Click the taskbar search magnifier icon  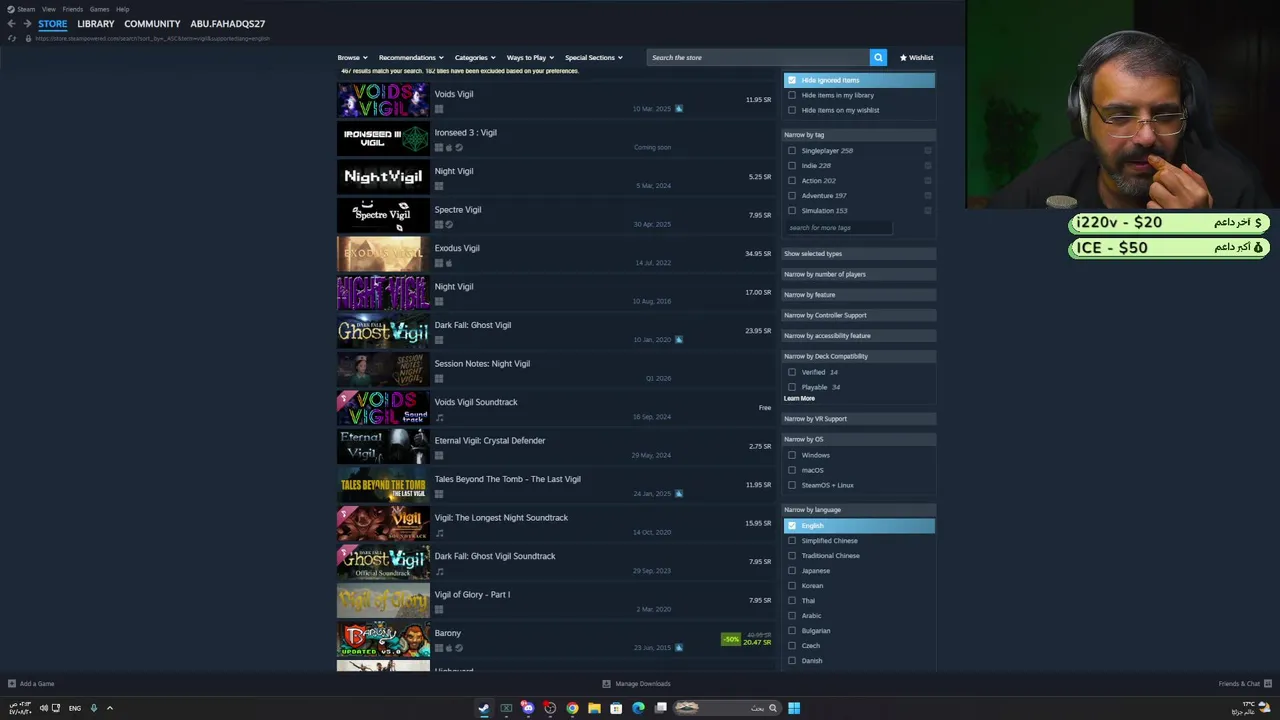[772, 708]
